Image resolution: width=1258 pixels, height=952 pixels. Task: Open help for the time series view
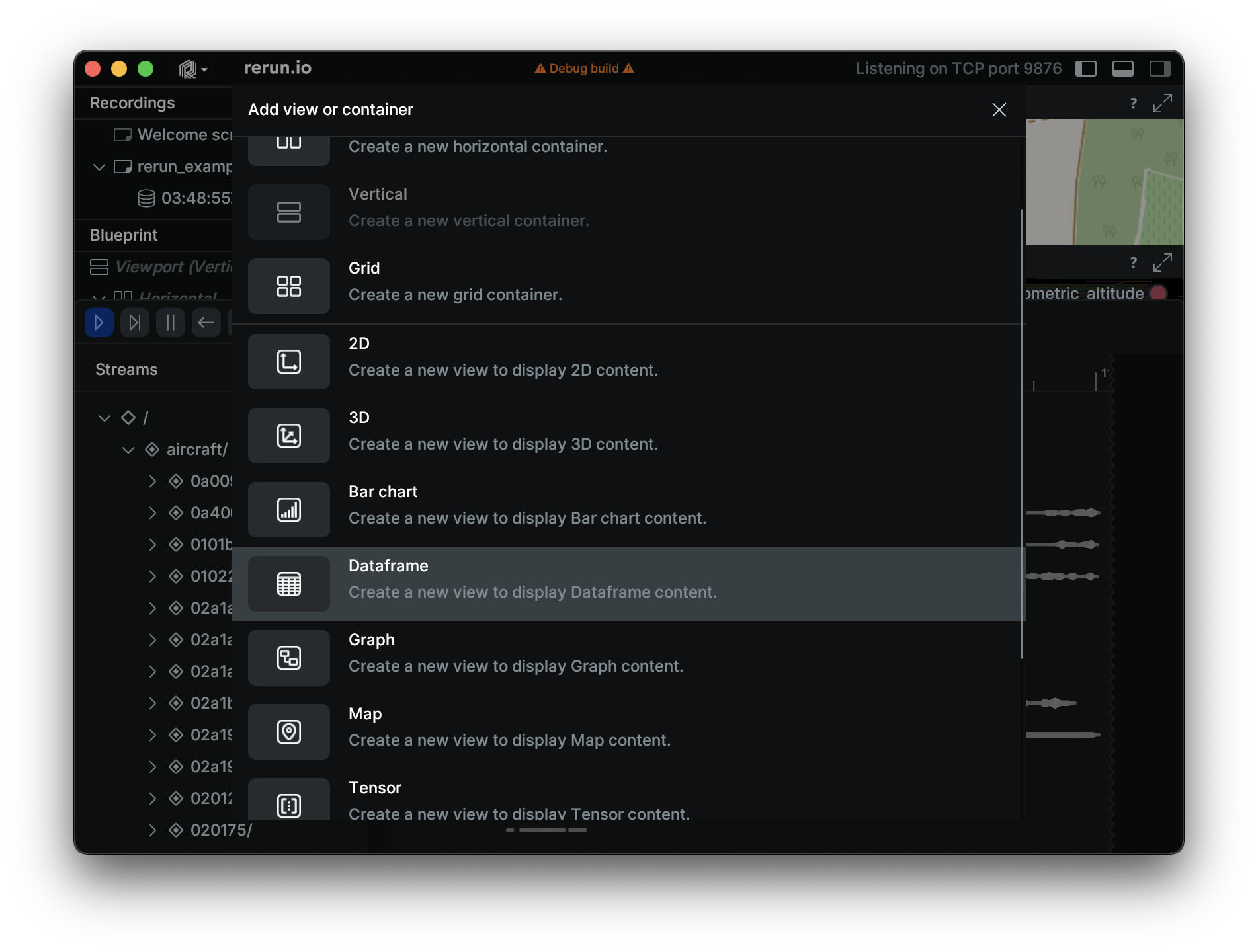(x=1134, y=263)
